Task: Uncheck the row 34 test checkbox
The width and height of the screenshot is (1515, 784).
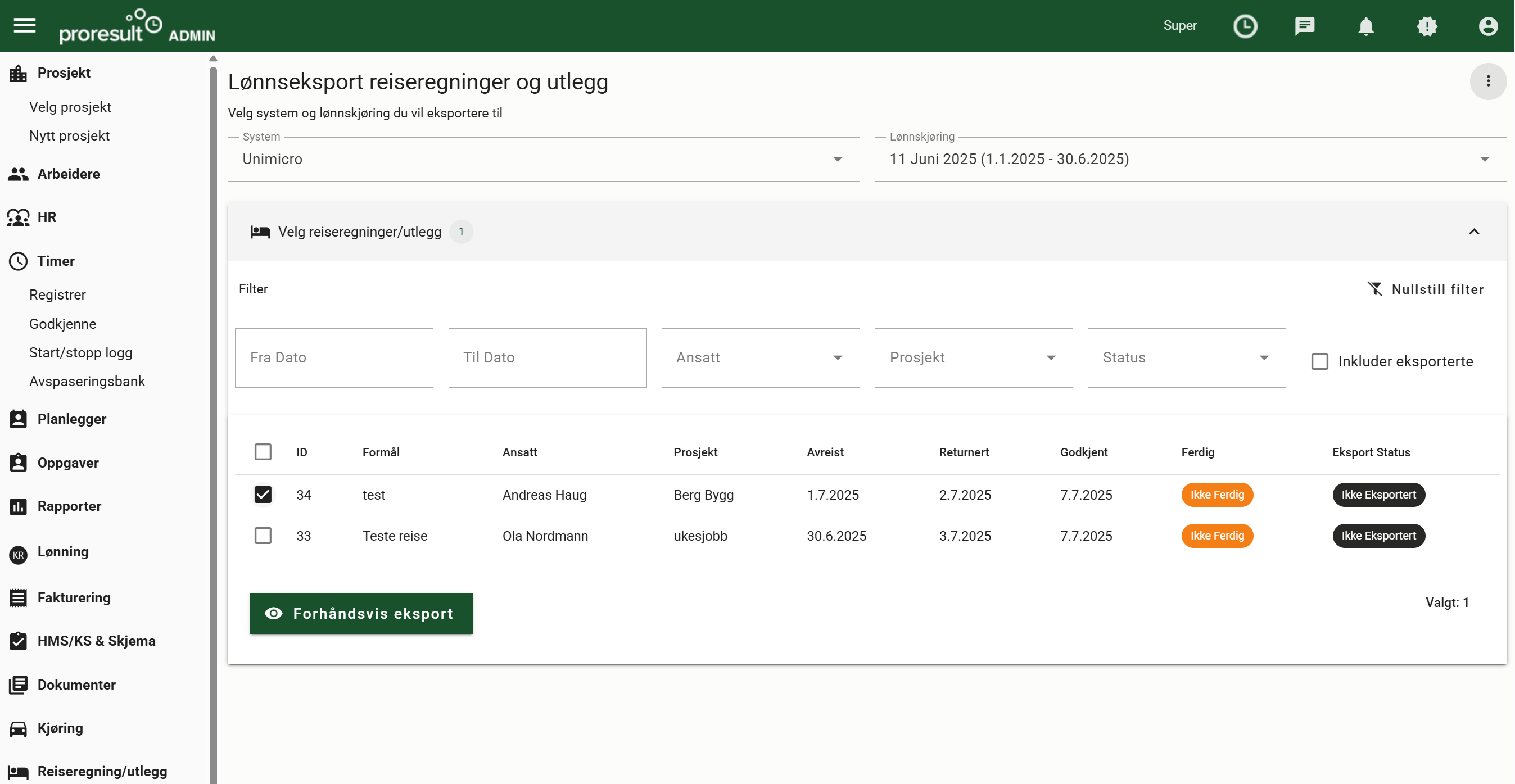Action: (263, 495)
